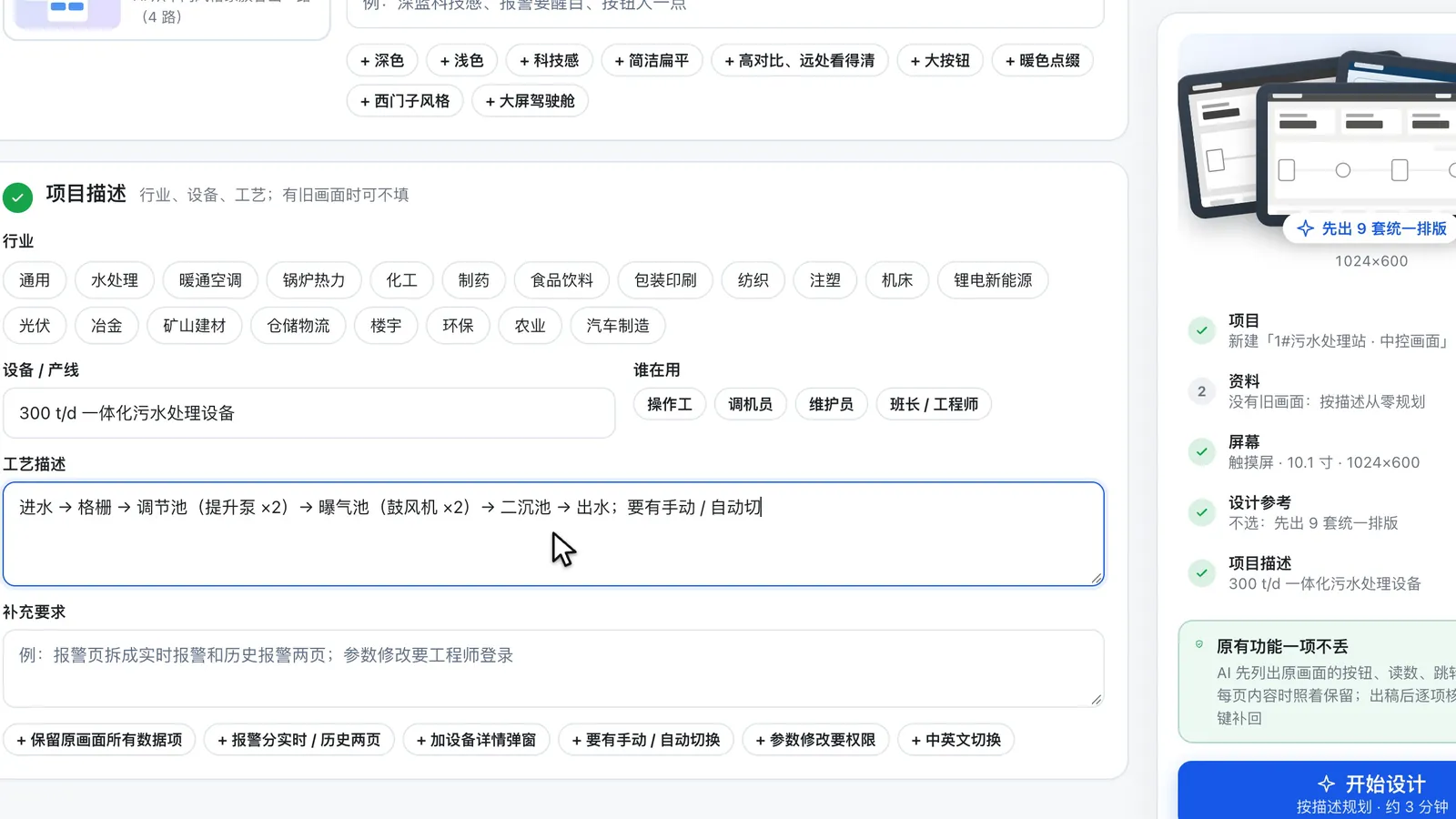Screen dimensions: 1456x819
Task: Click the small icon beside 原有功能一项不丢
Action: point(1199,644)
